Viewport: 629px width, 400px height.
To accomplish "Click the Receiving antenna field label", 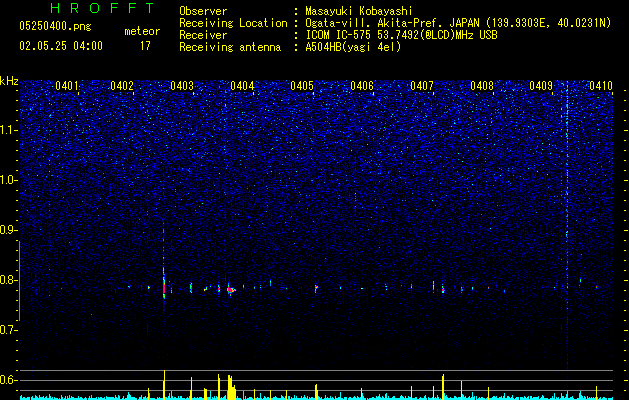I will 230,47.
